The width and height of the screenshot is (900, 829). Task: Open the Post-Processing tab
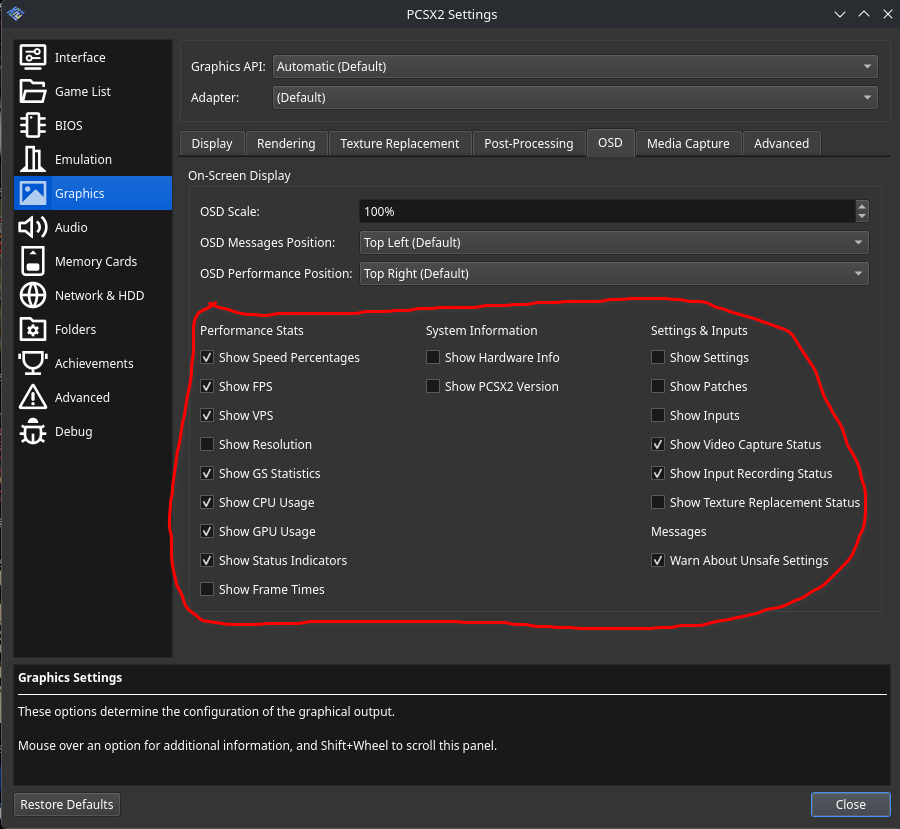coord(529,144)
